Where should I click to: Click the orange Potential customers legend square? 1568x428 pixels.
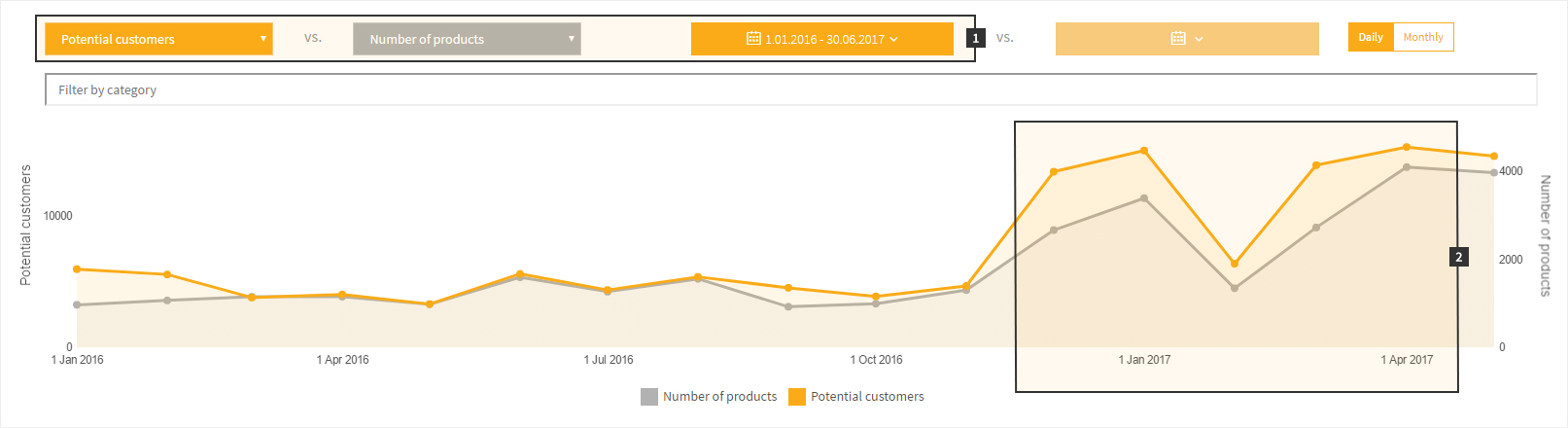coord(797,397)
